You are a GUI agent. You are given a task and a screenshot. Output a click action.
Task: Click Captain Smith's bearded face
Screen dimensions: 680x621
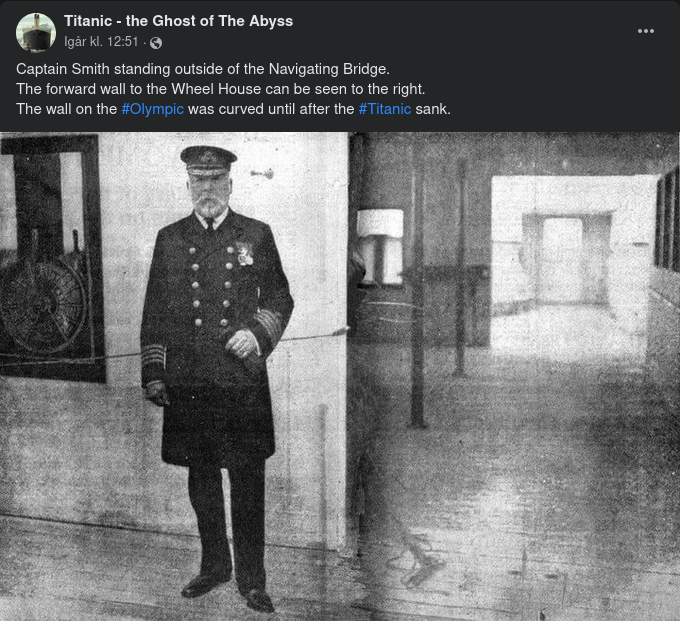point(209,193)
